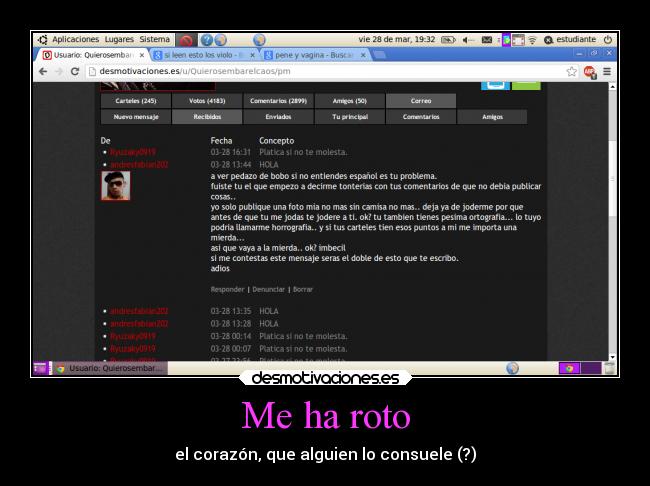650x486 pixels.
Task: Click the window-shaped tray icon next to the Wi-Fi icon
Action: 518,40
